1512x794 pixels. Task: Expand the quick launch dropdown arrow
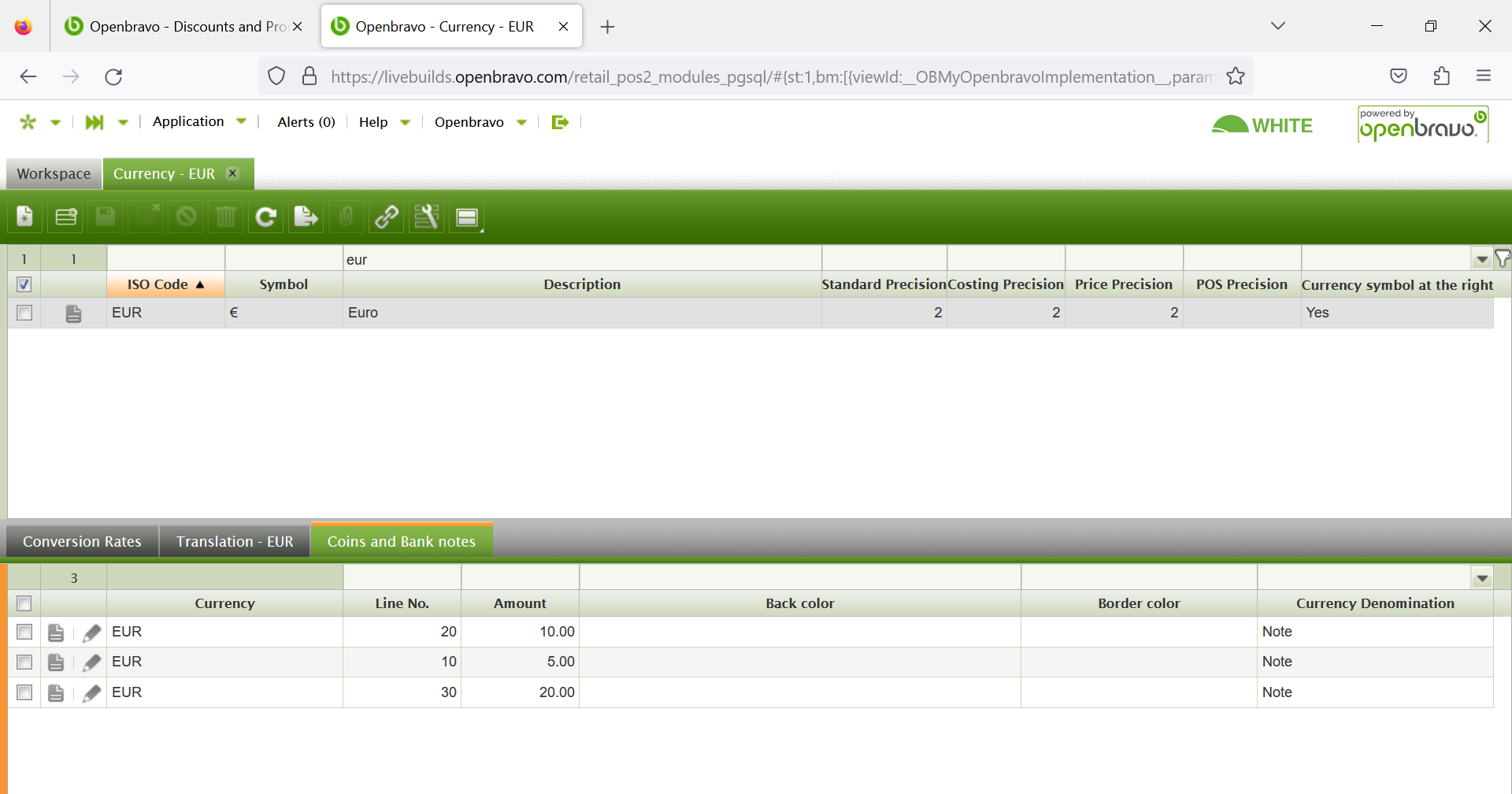[x=123, y=122]
